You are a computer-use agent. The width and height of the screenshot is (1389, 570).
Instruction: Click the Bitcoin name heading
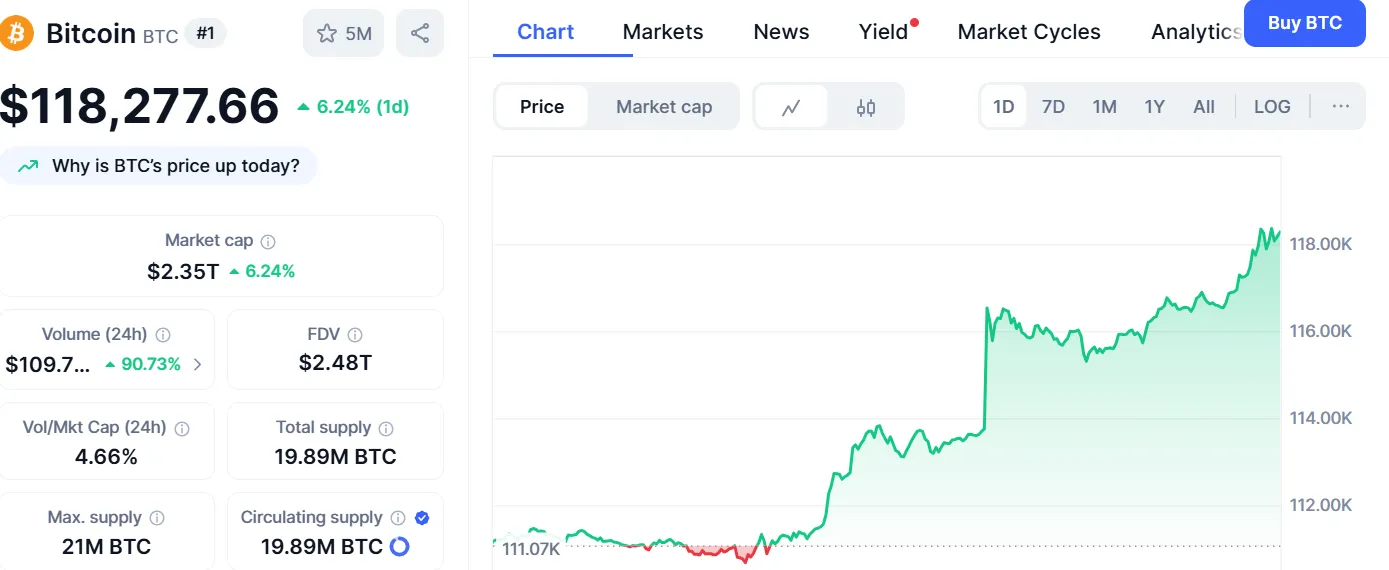(91, 33)
